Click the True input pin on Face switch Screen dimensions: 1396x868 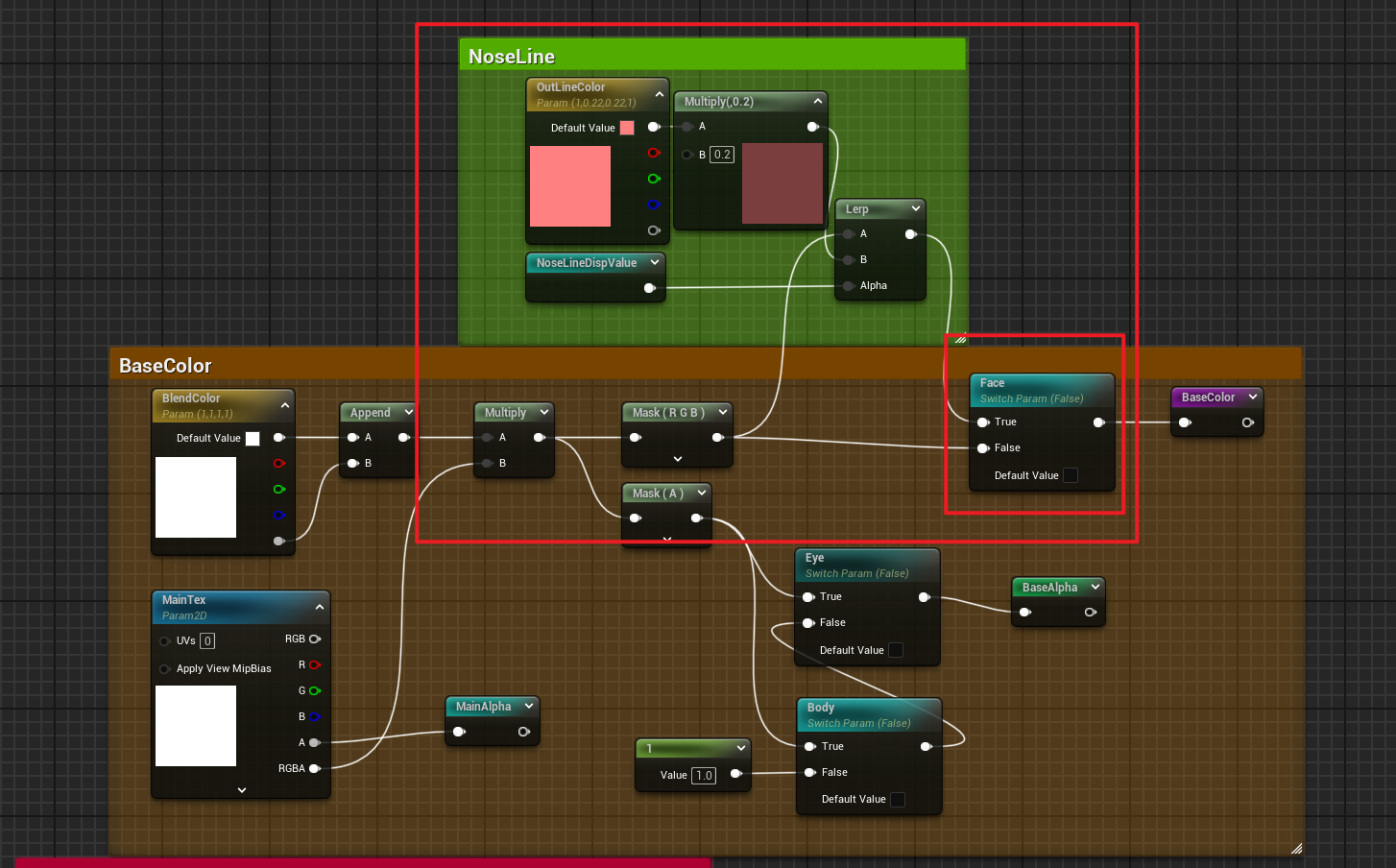[983, 422]
